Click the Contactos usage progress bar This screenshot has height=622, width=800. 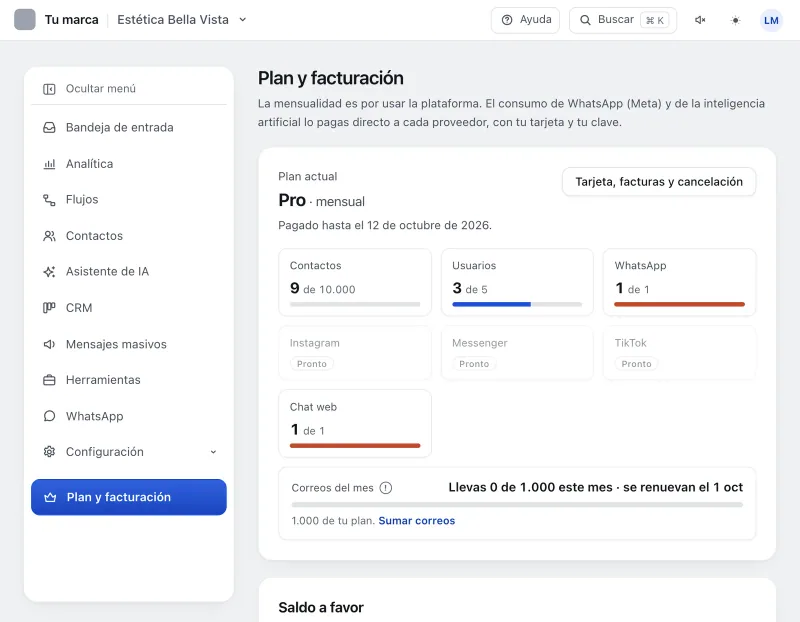tap(355, 305)
